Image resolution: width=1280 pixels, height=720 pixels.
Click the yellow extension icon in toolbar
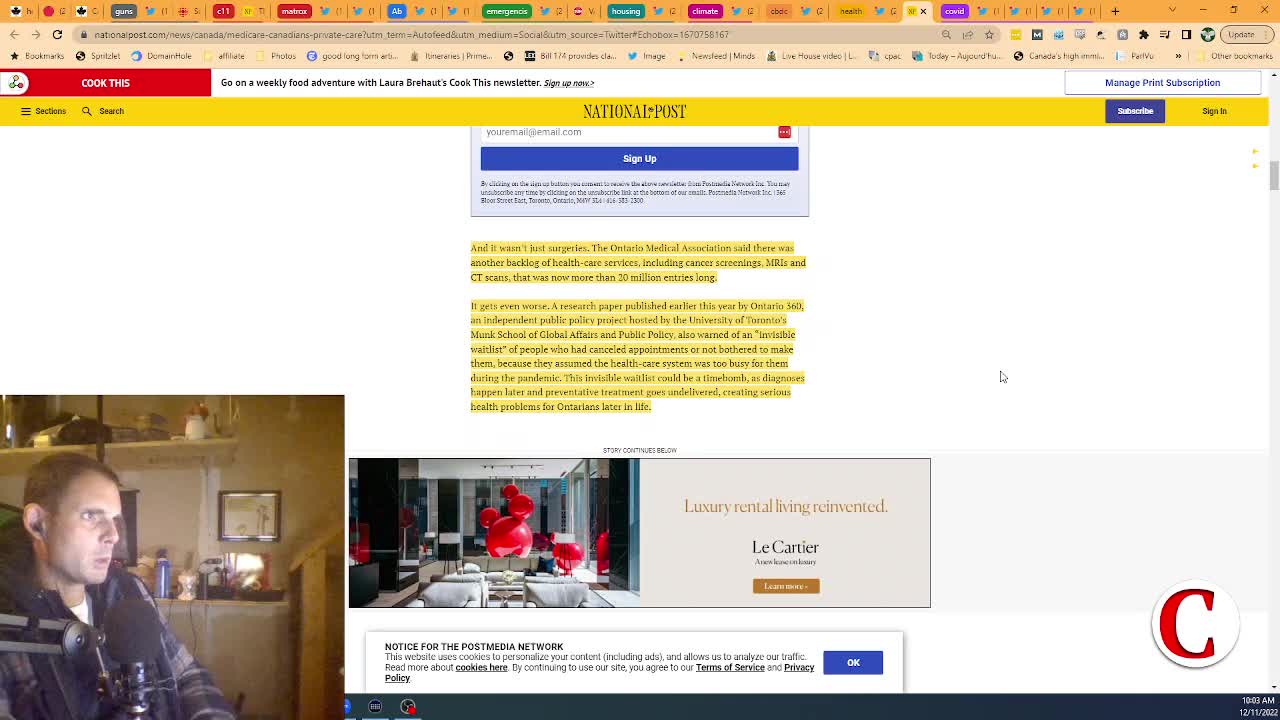[1015, 34]
